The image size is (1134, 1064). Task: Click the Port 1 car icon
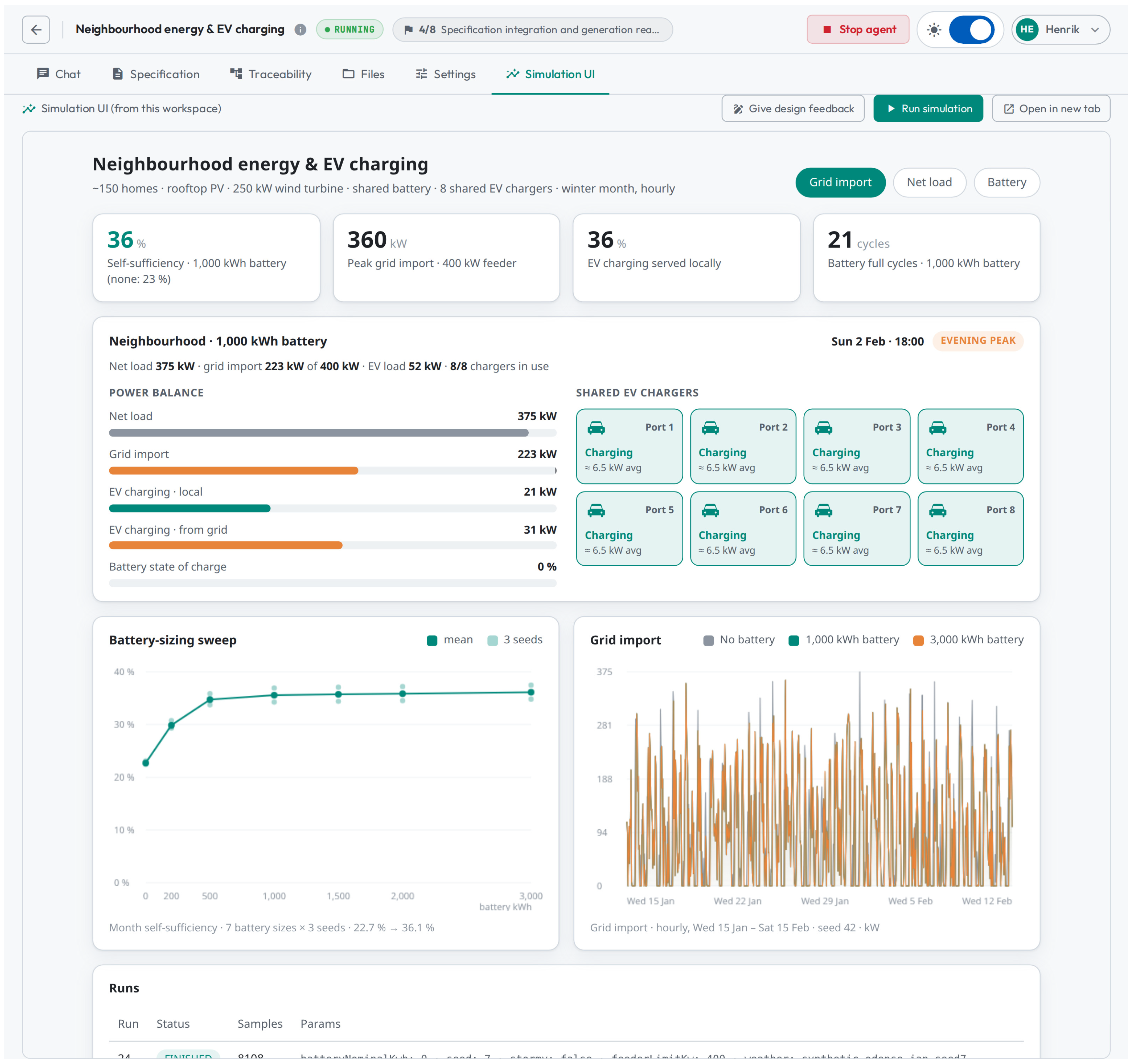pyautogui.click(x=596, y=428)
